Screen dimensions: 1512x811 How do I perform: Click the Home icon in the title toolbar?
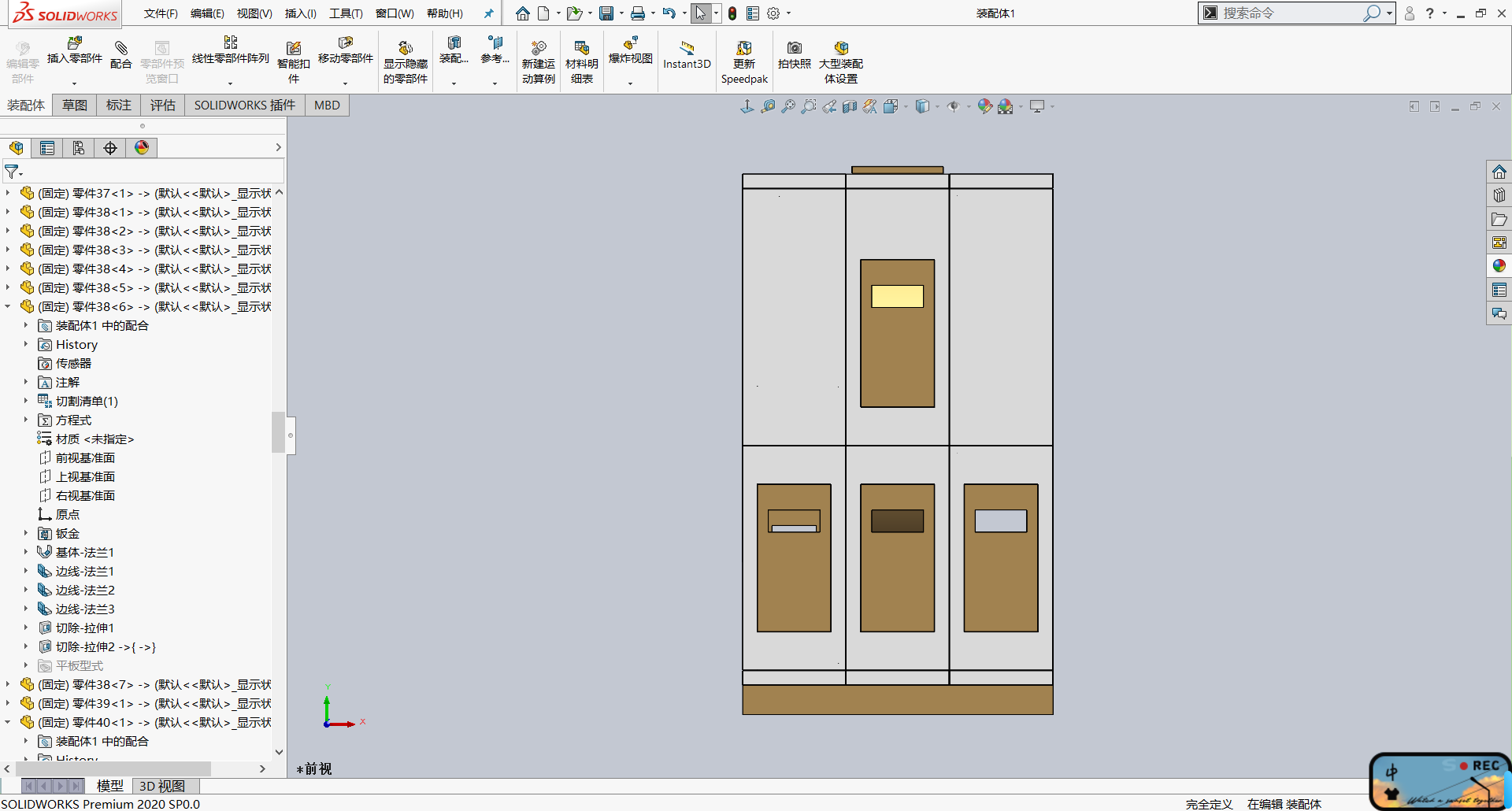(522, 13)
